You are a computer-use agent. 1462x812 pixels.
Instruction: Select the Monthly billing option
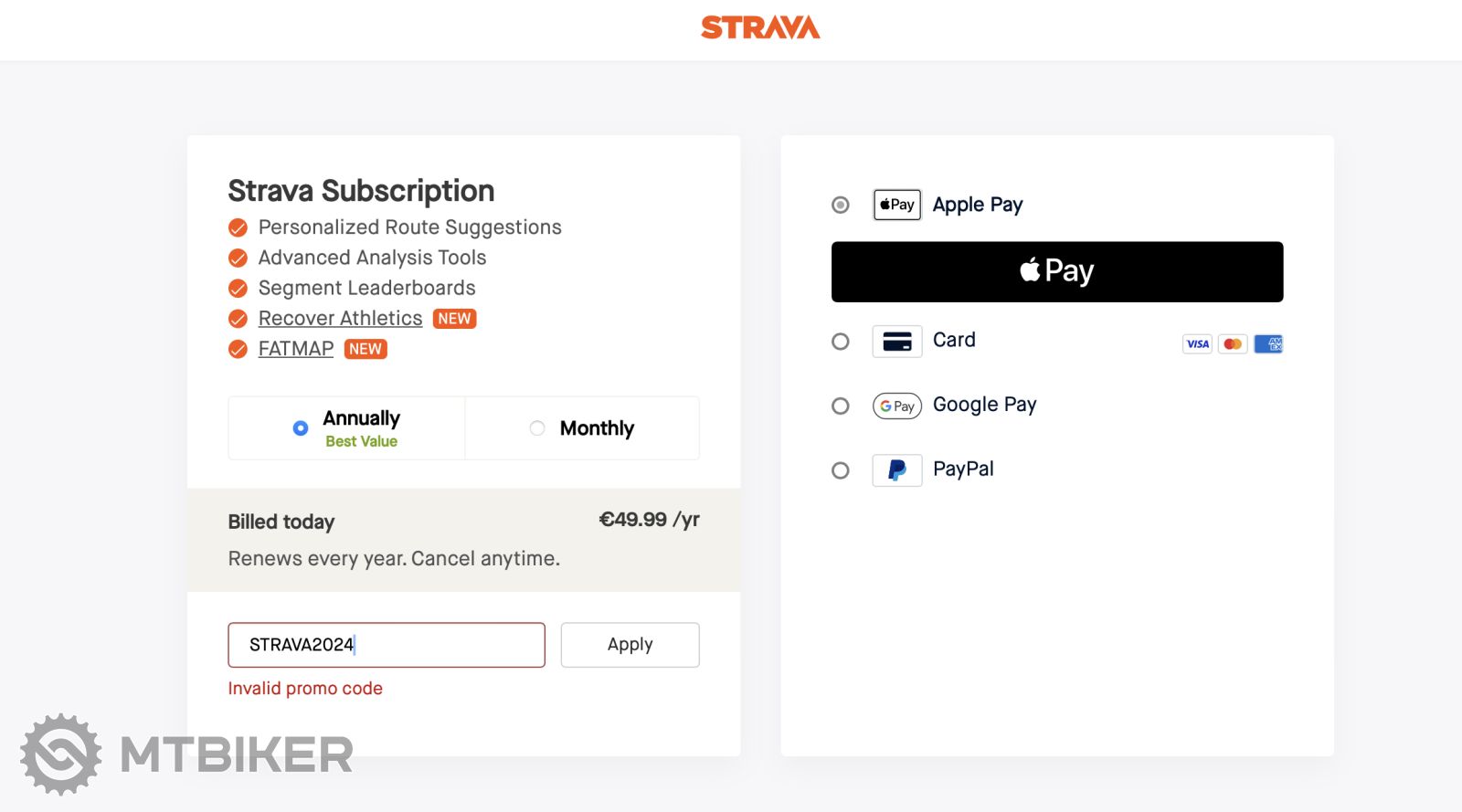[537, 428]
